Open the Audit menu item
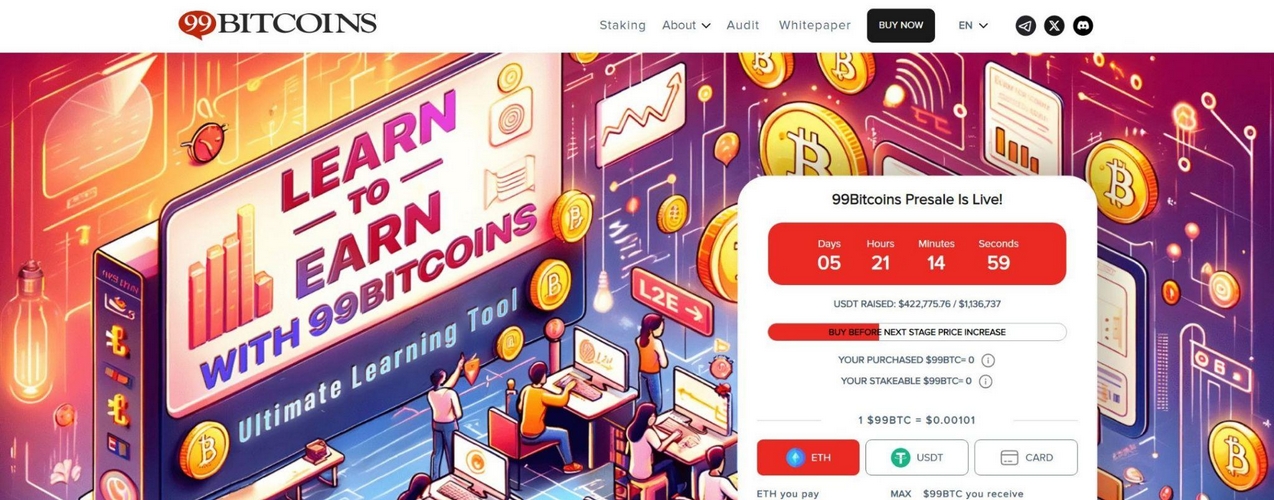Image resolution: width=1274 pixels, height=500 pixels. pyautogui.click(x=743, y=25)
